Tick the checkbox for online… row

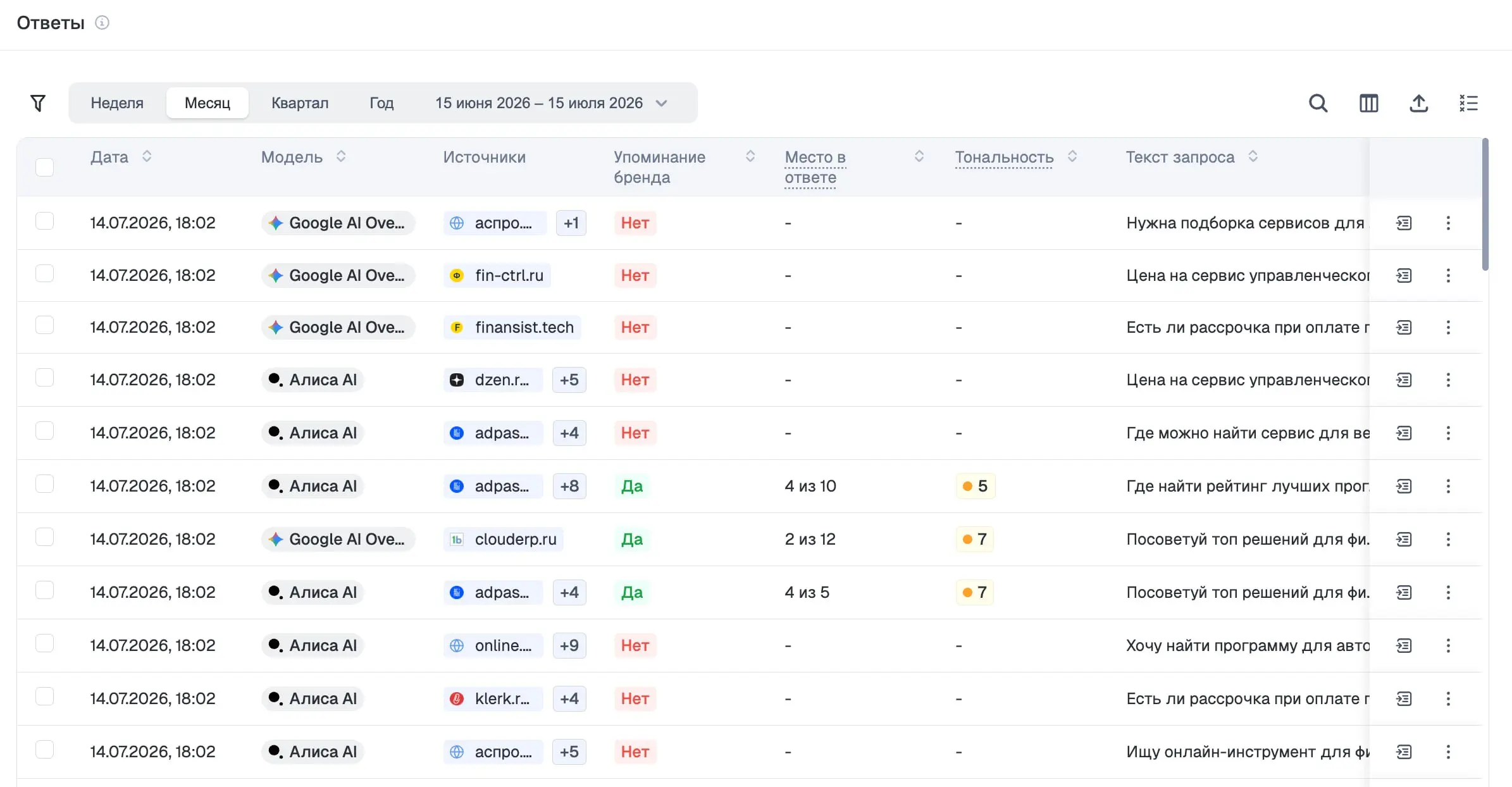(x=44, y=643)
